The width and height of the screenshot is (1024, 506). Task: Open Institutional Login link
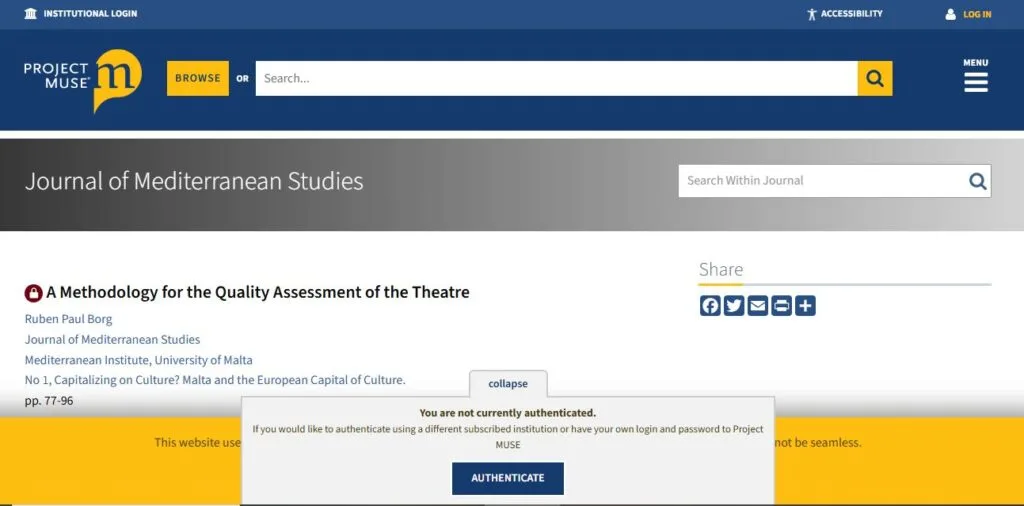(x=81, y=14)
